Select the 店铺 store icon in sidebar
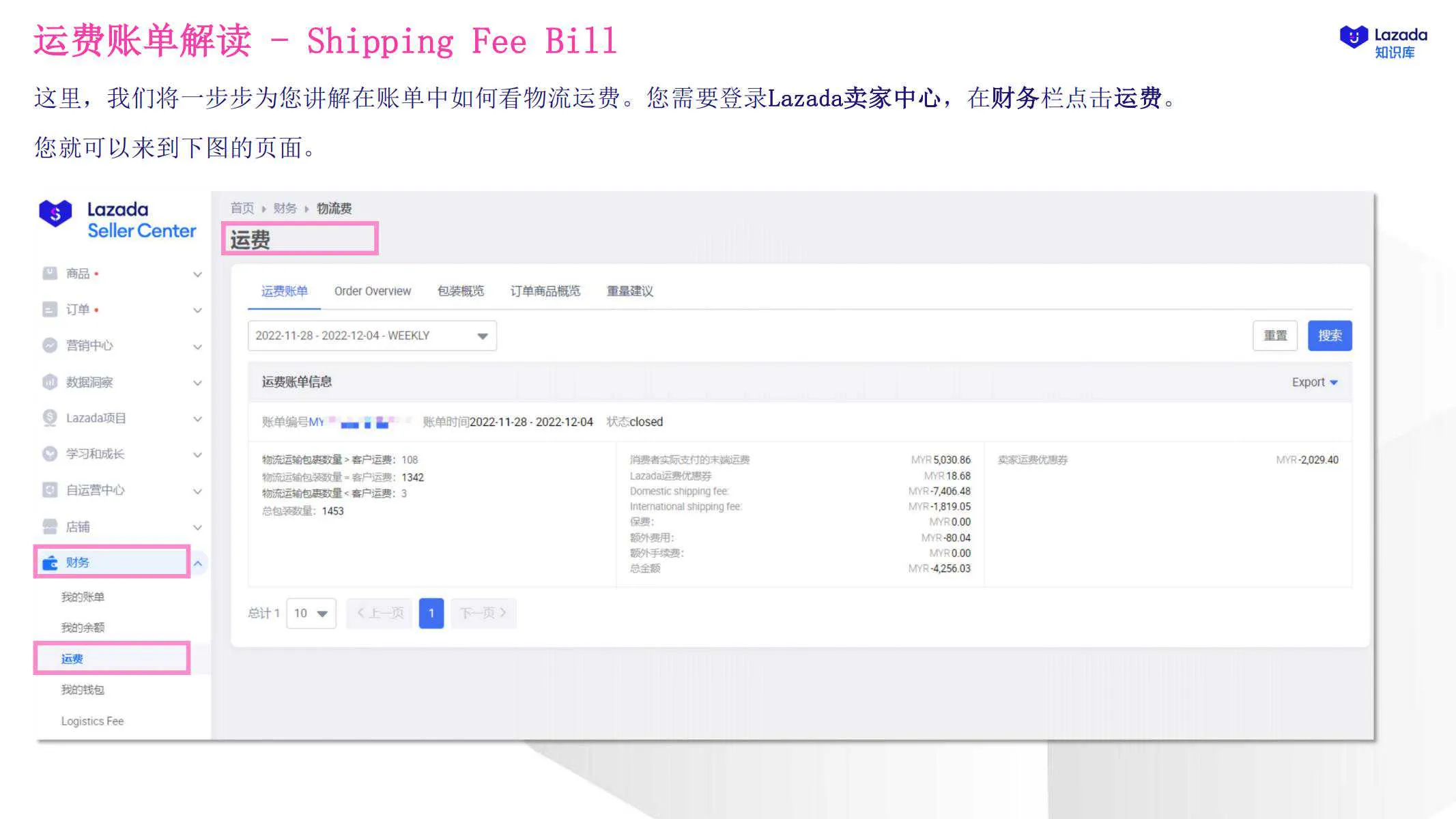1456x819 pixels. pyautogui.click(x=48, y=526)
